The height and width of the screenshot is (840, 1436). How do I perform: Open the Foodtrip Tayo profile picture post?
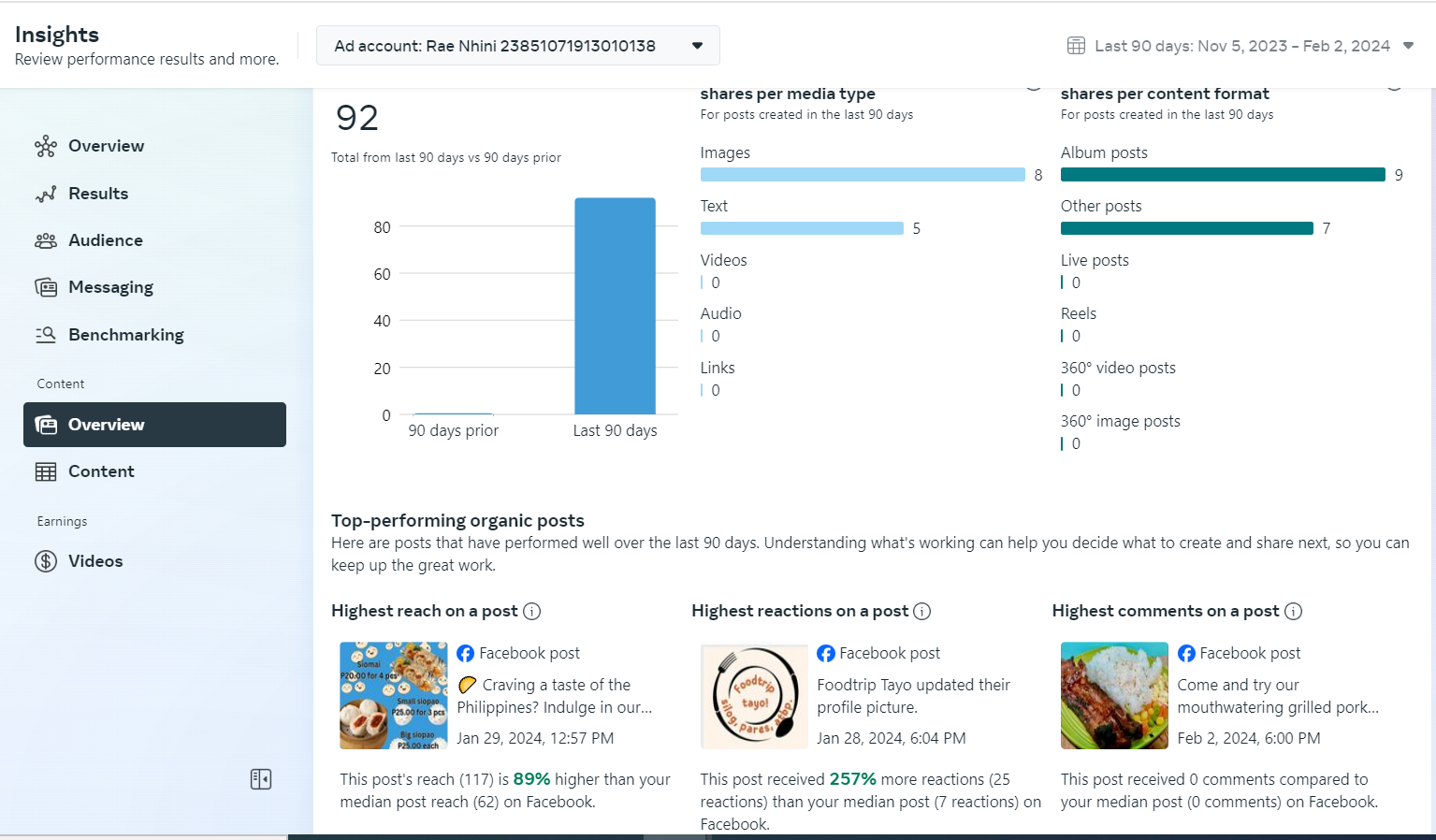coord(913,696)
